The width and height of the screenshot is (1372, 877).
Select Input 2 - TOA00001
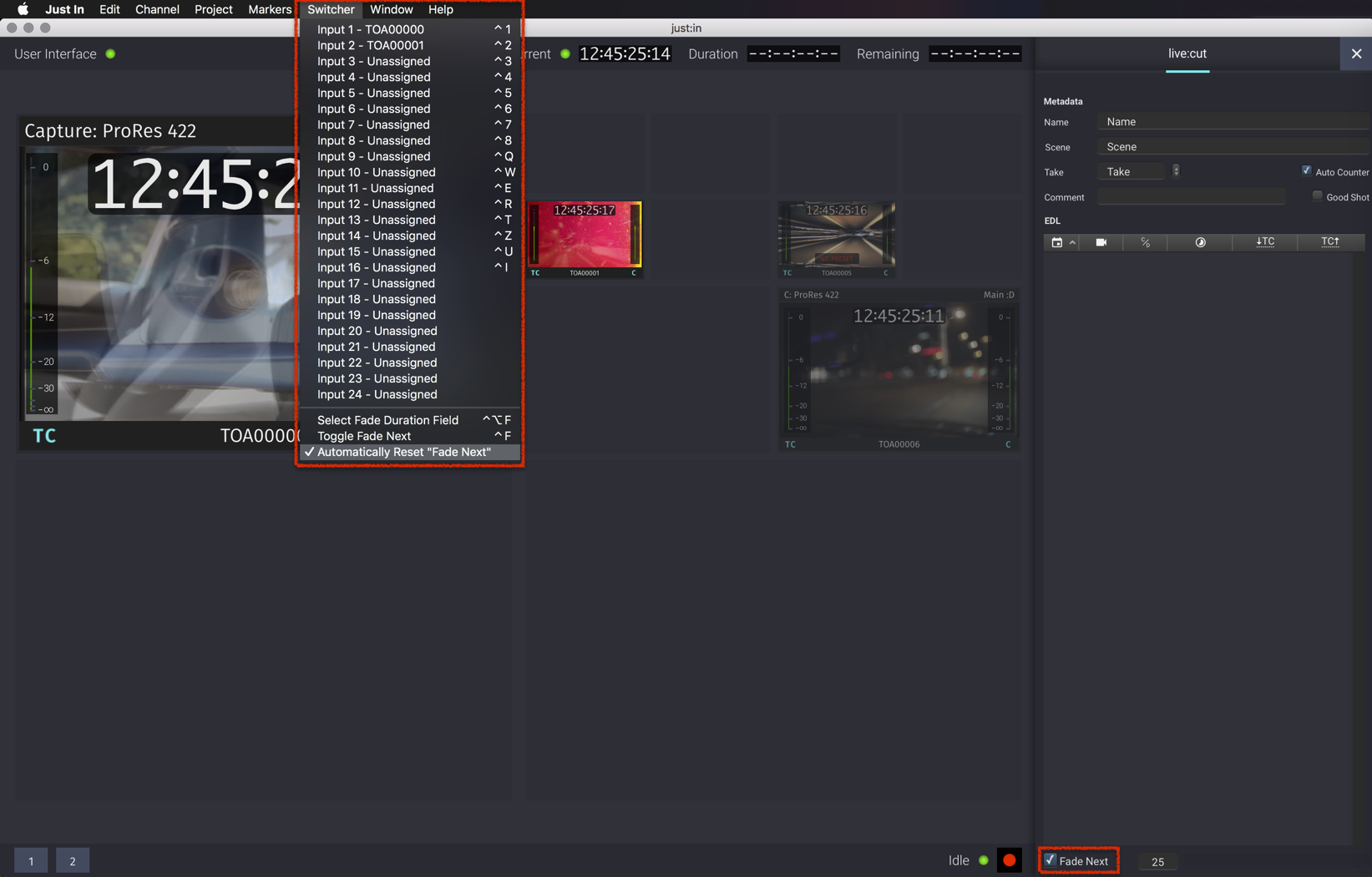tap(410, 45)
